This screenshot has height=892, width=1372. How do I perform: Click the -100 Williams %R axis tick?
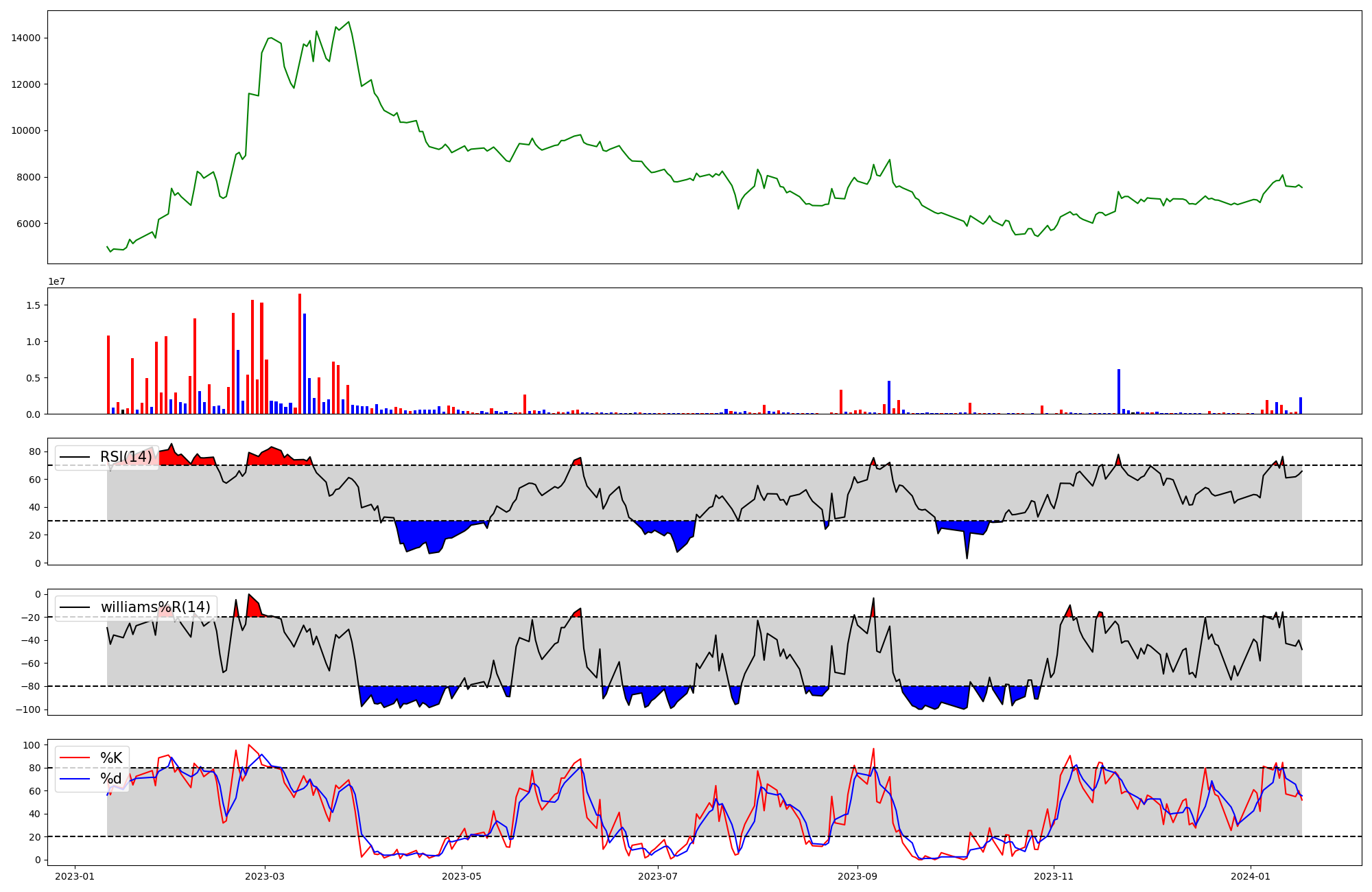click(27, 709)
